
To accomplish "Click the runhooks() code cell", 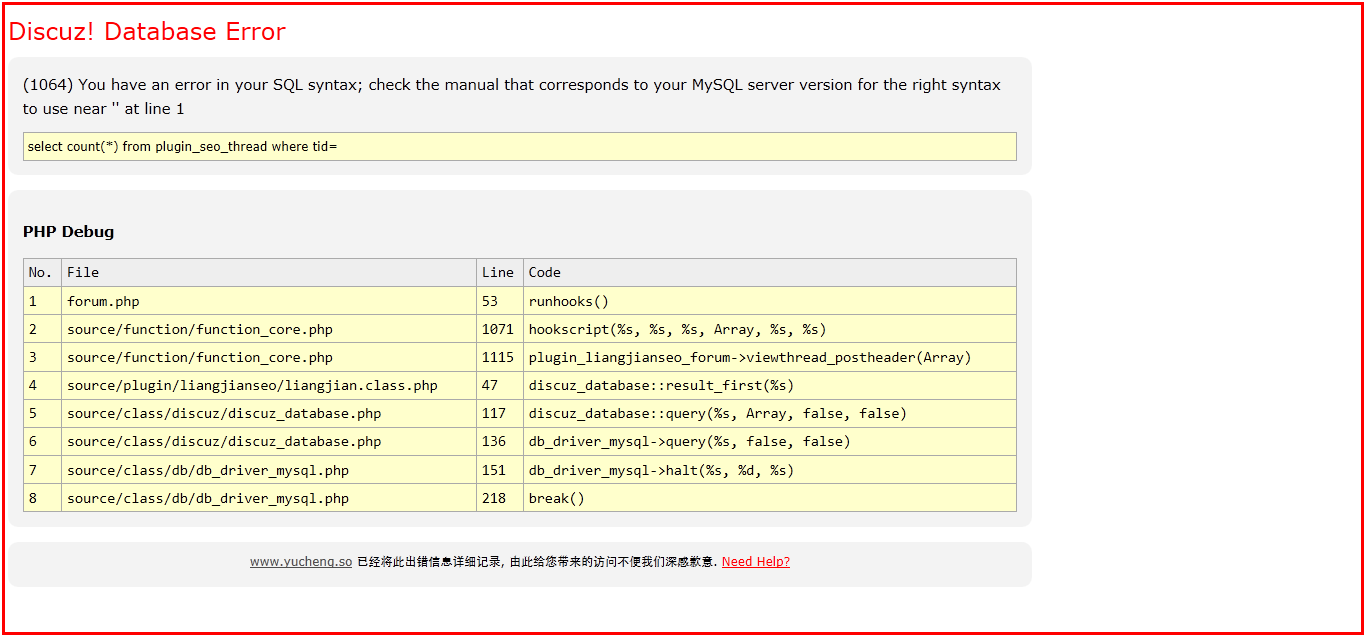I will tap(568, 301).
